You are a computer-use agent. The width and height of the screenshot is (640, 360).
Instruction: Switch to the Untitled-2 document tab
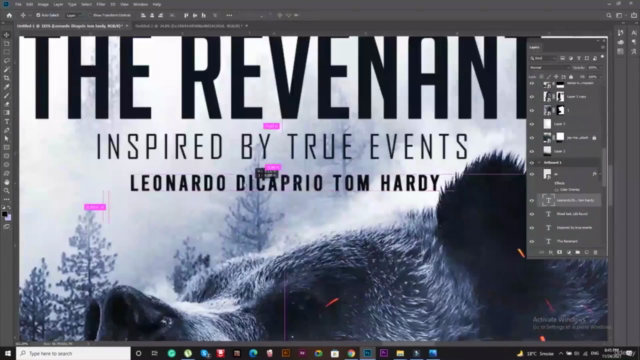[189, 26]
